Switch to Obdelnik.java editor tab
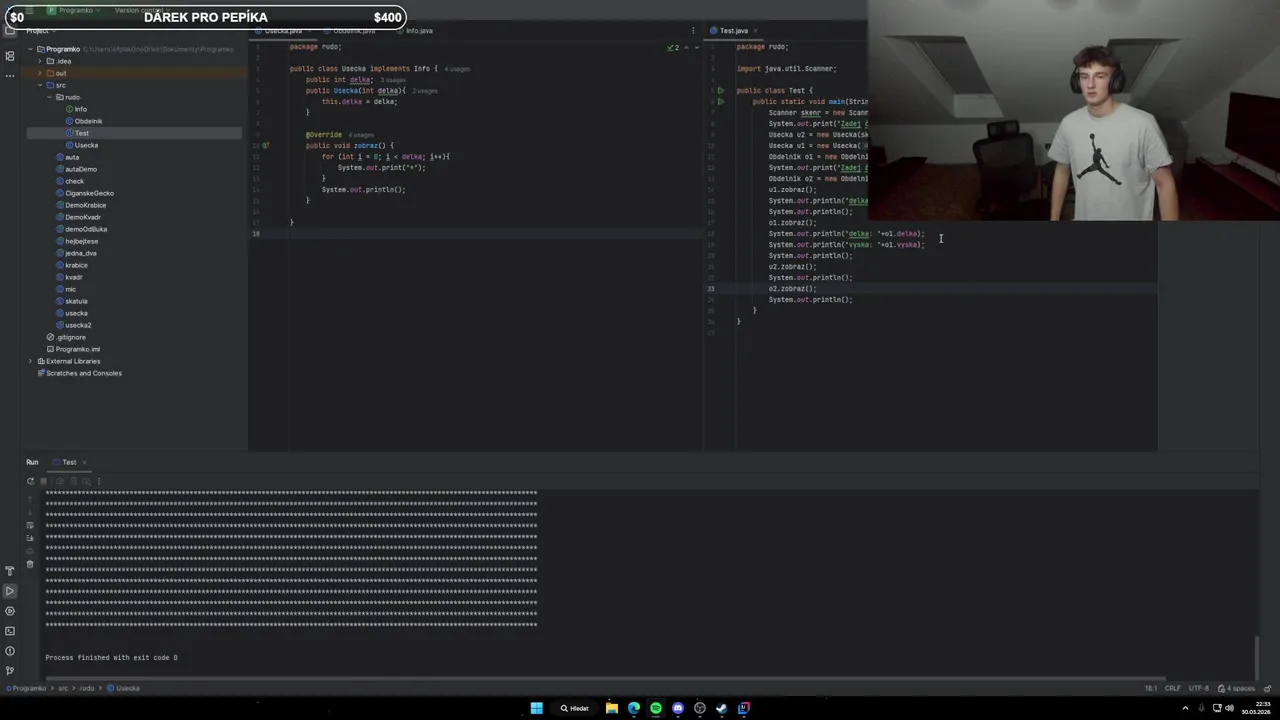This screenshot has height=720, width=1280. point(354,31)
